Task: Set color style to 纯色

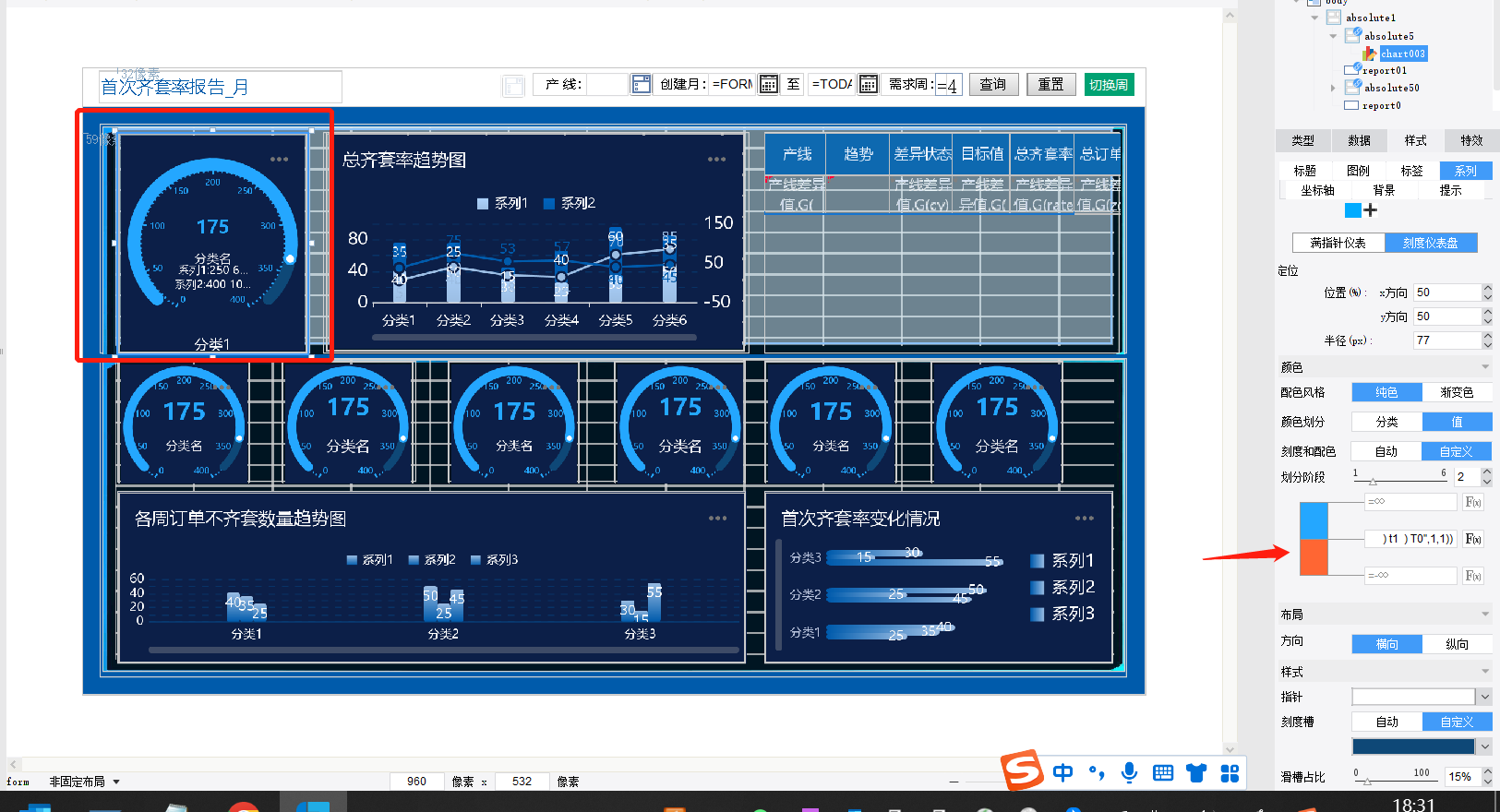Action: pos(1386,392)
